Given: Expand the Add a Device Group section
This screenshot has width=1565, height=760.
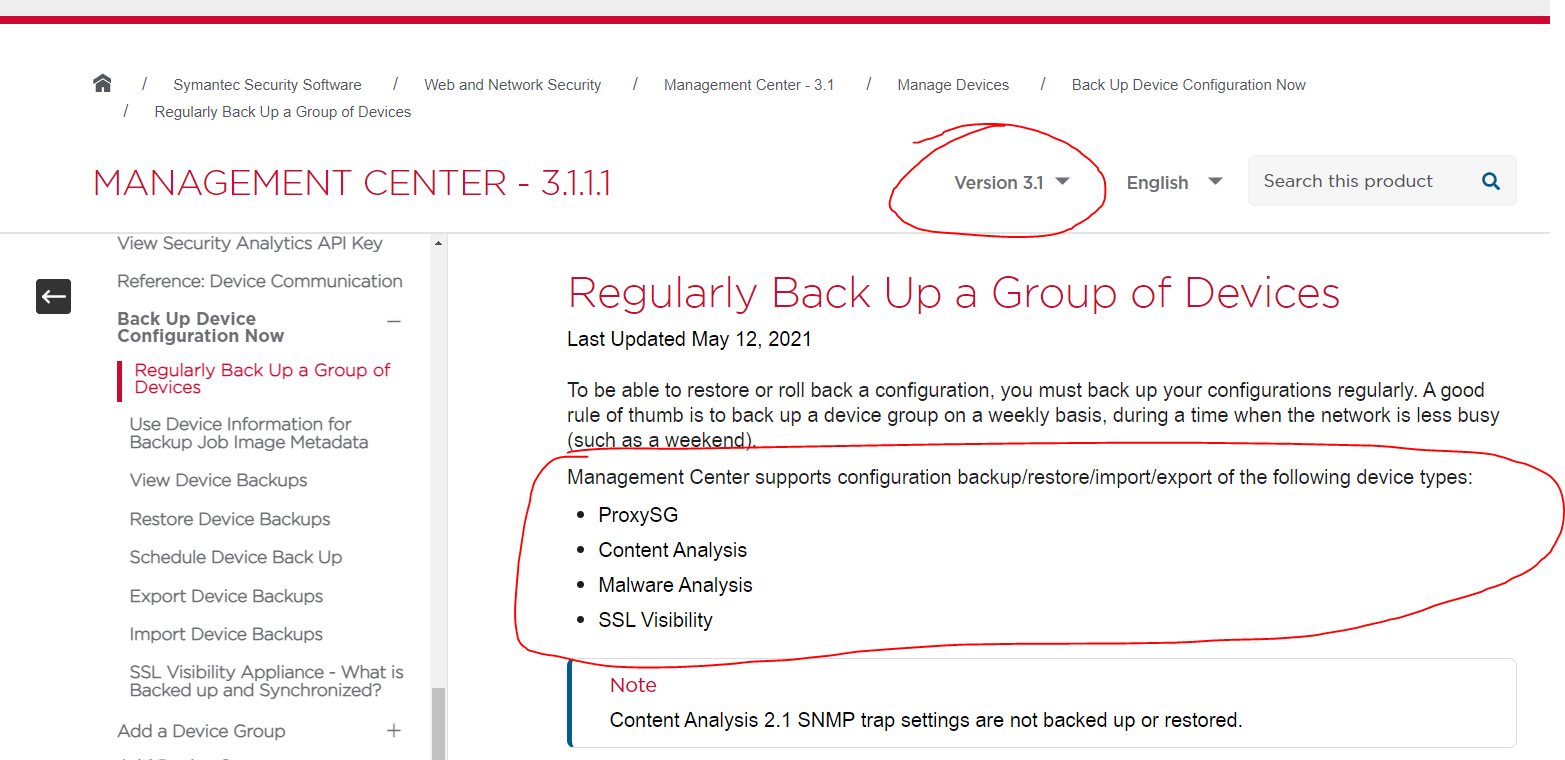Looking at the screenshot, I should [394, 731].
